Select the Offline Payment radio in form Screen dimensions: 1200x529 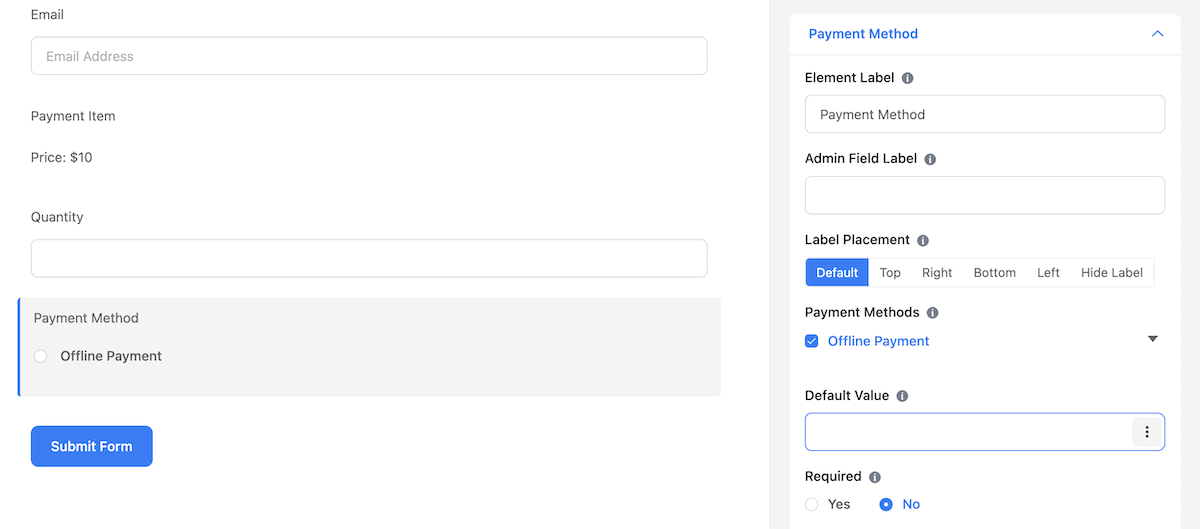coord(40,356)
